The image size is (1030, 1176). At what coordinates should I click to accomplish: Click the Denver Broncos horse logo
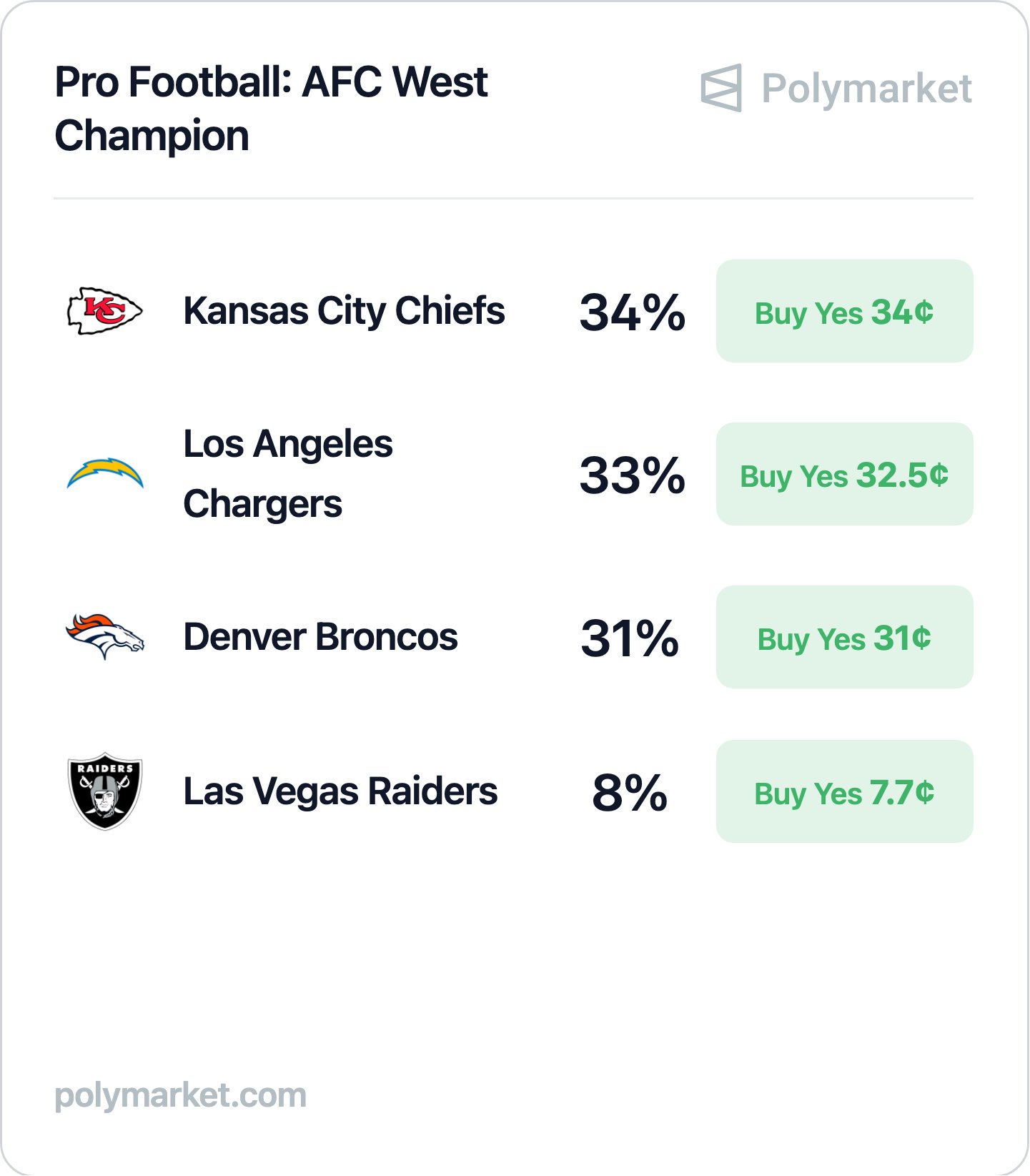tap(105, 636)
